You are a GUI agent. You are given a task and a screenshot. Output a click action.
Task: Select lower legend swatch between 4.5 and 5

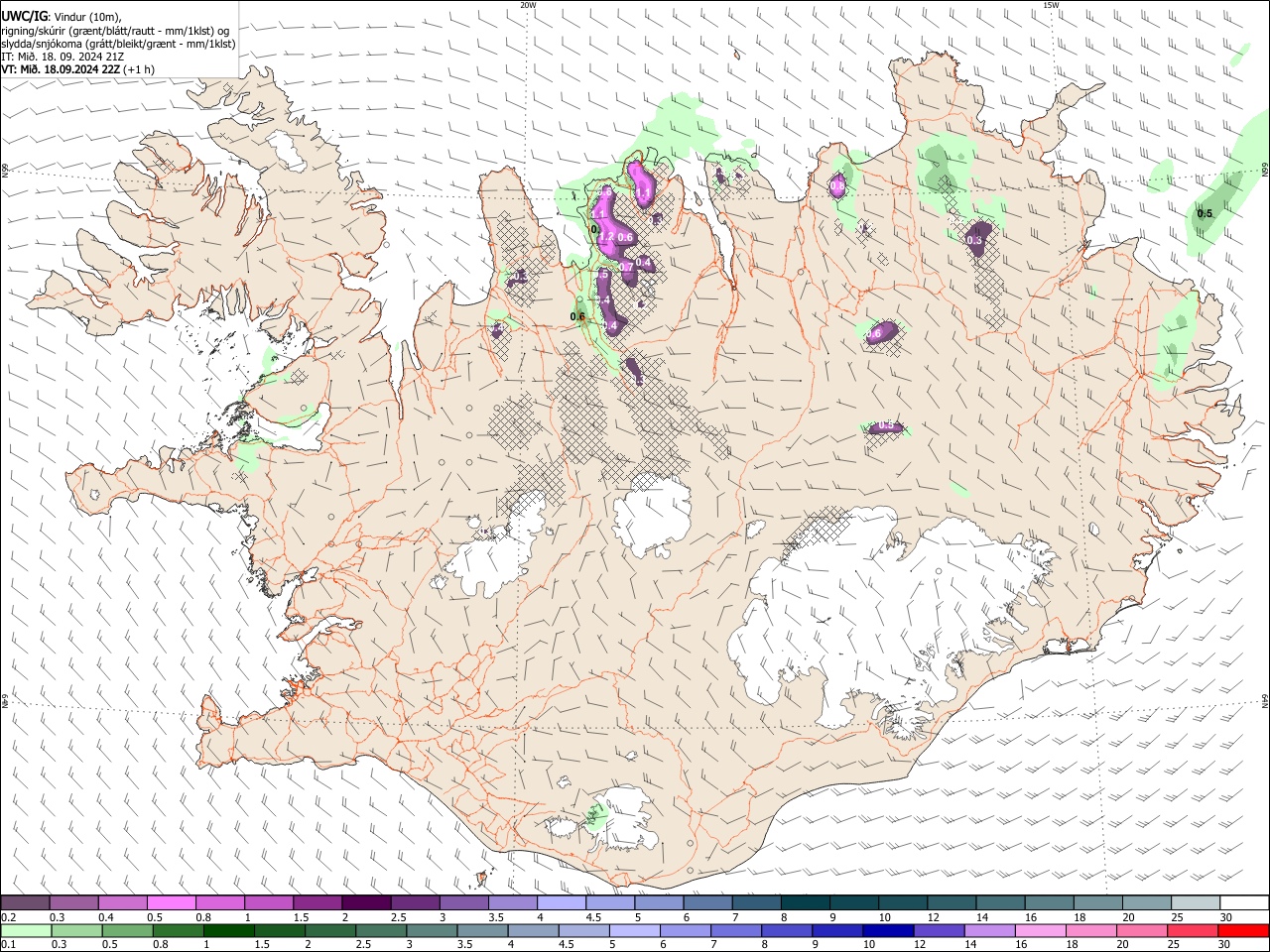pos(583,930)
